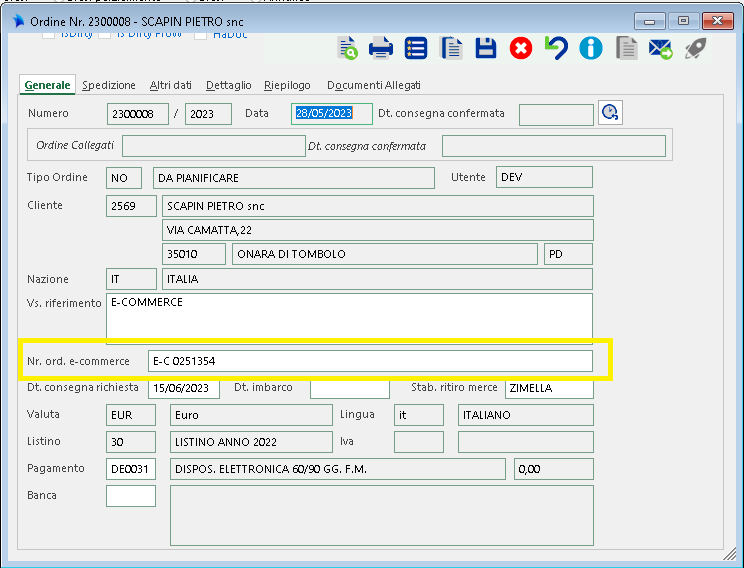Send order by email envelope icon

[x=660, y=48]
